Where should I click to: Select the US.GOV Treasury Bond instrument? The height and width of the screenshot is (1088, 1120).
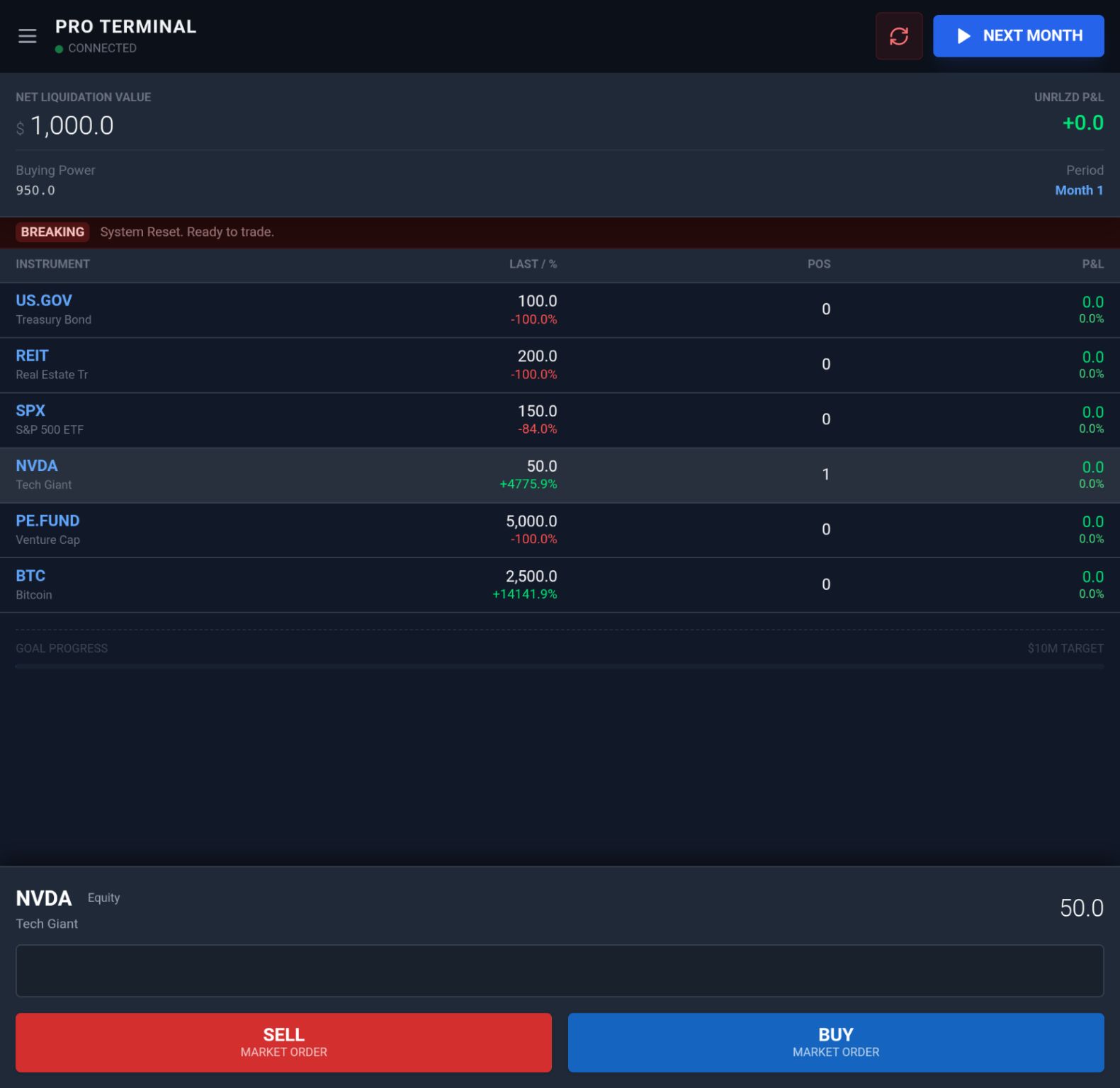click(560, 310)
